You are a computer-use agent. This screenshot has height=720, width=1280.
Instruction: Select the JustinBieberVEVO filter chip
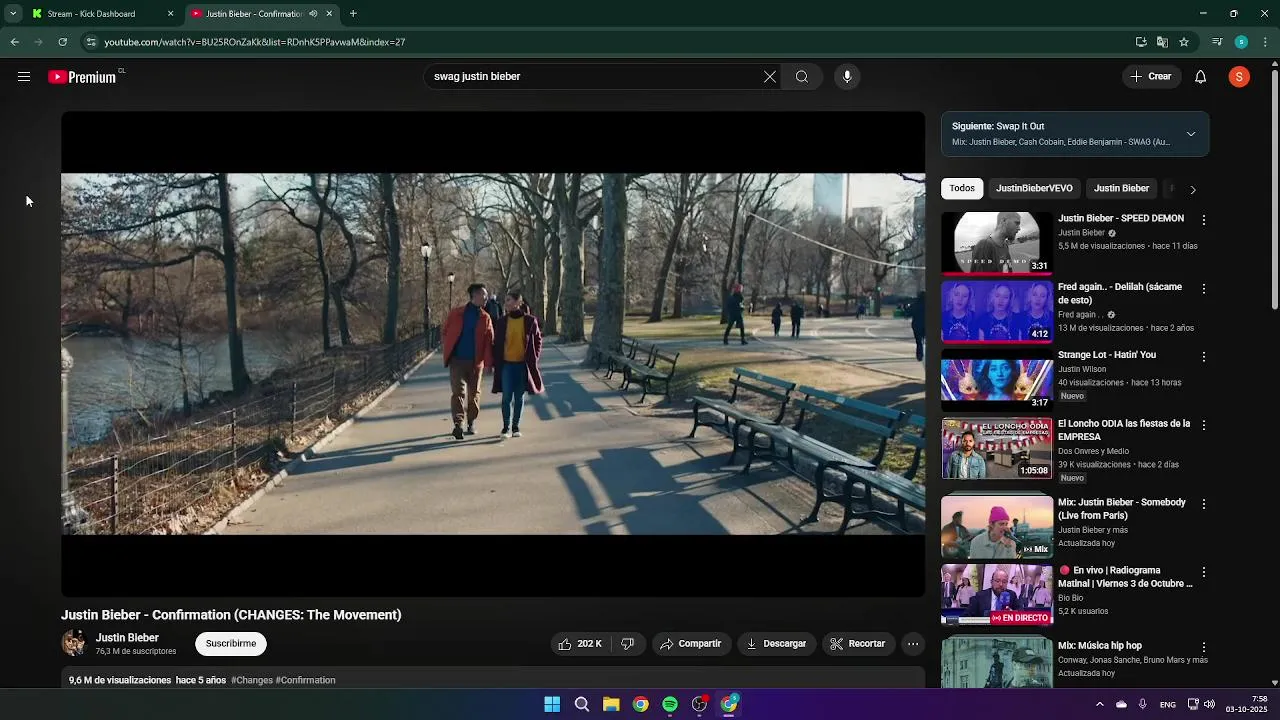point(1034,189)
